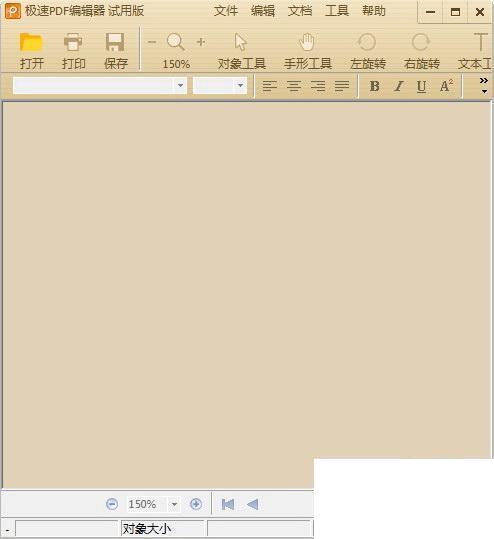Toggle superscript formatting
This screenshot has width=494, height=539.
click(x=446, y=86)
